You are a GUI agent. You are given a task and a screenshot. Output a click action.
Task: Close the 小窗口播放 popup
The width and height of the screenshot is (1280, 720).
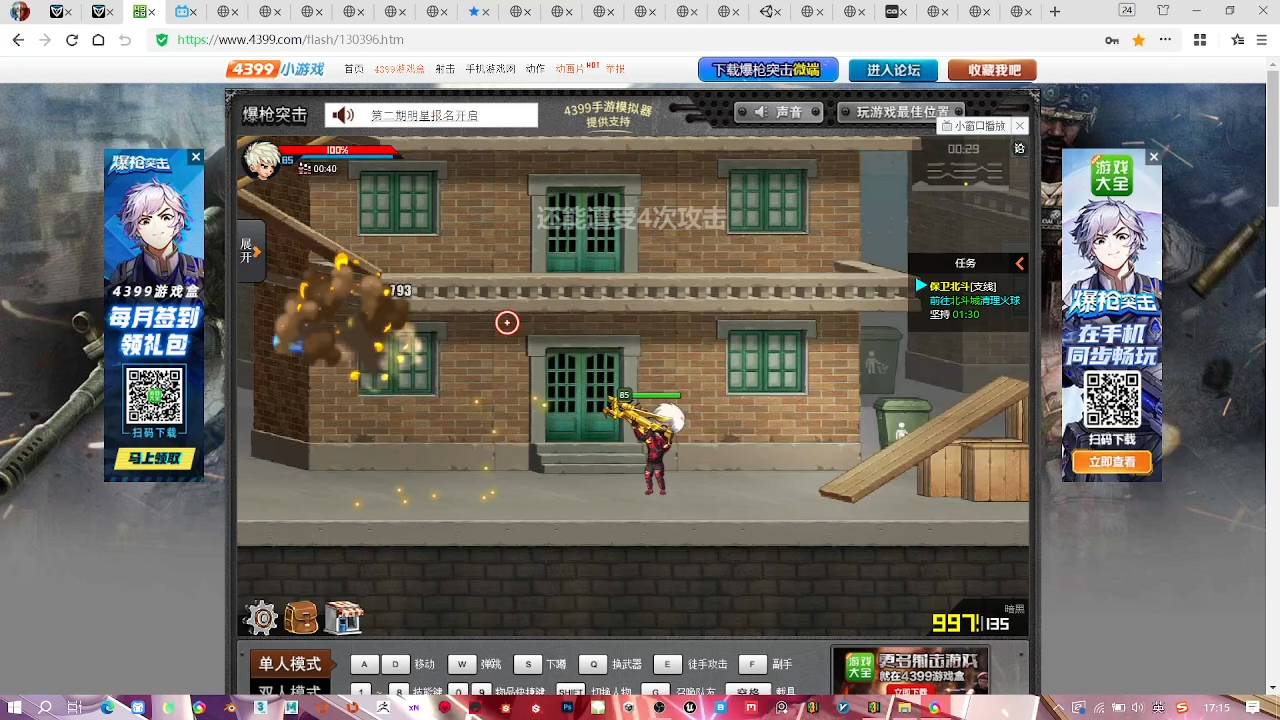click(1019, 126)
